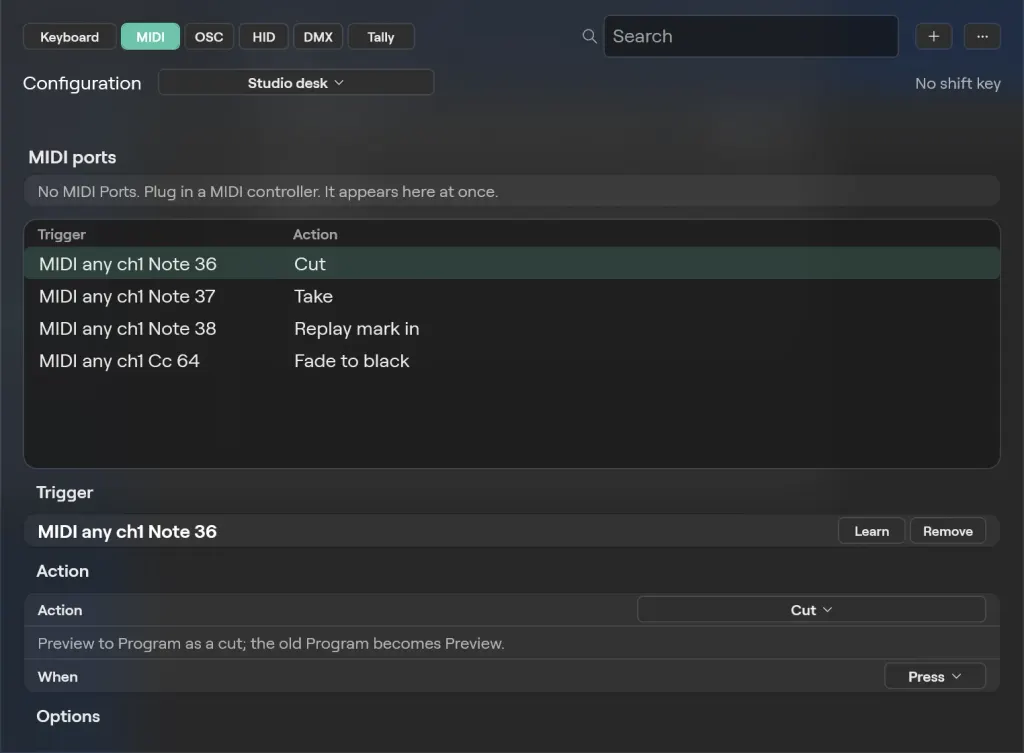Viewport: 1024px width, 753px height.
Task: Click the Take action cell
Action: click(313, 296)
